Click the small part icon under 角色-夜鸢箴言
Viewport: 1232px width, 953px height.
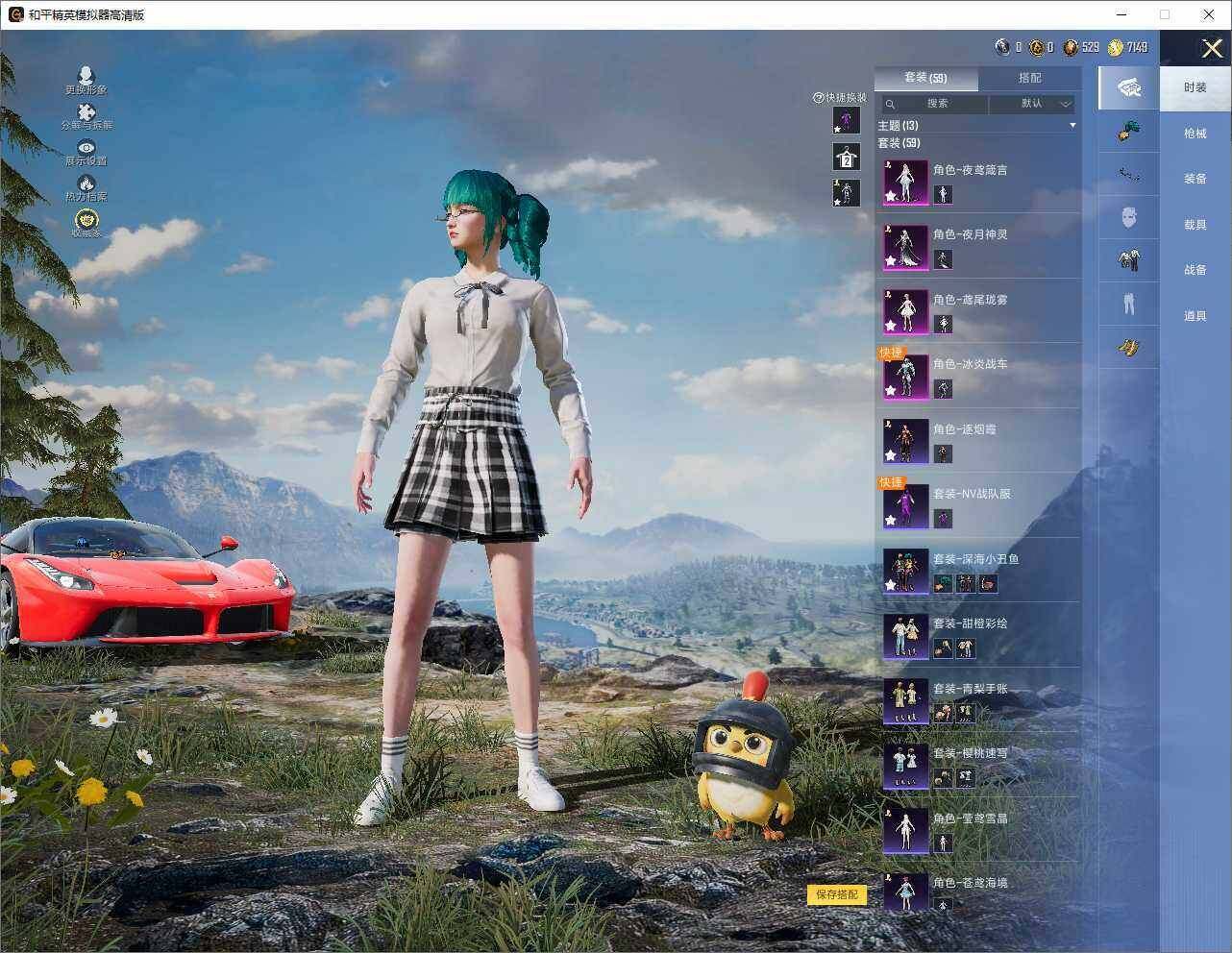pyautogui.click(x=943, y=195)
